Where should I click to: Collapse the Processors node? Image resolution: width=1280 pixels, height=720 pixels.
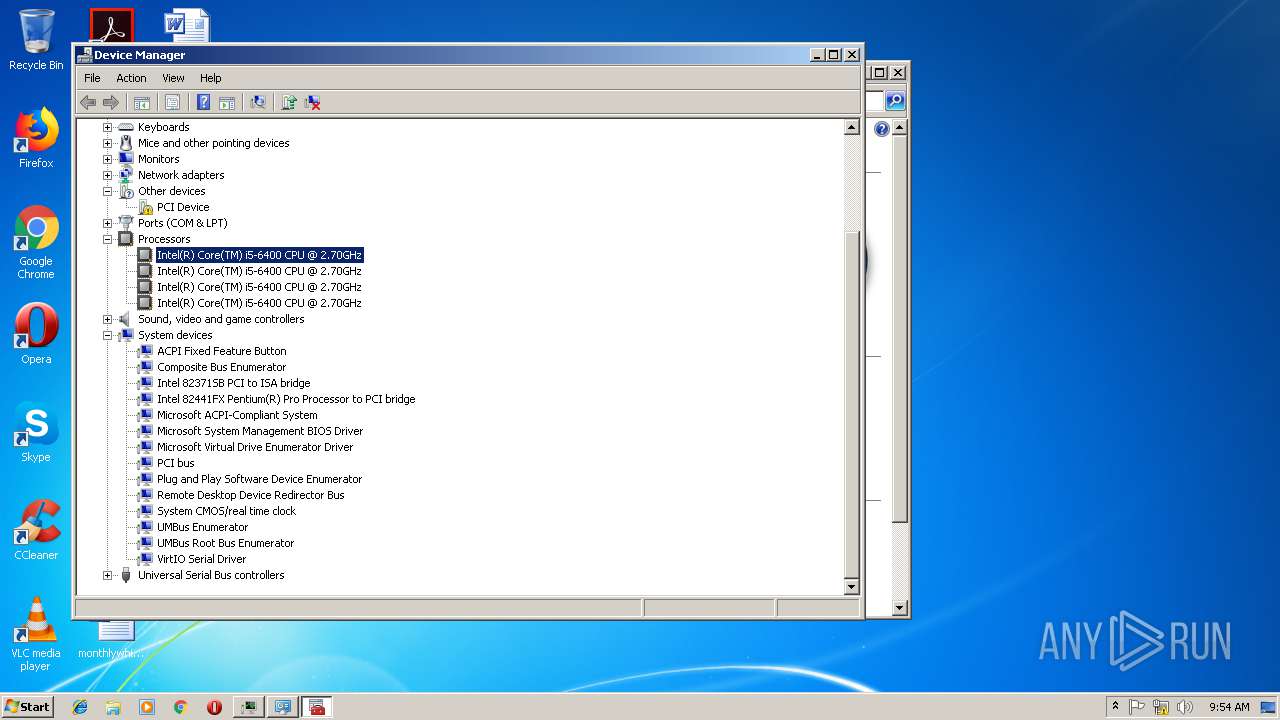[108, 239]
